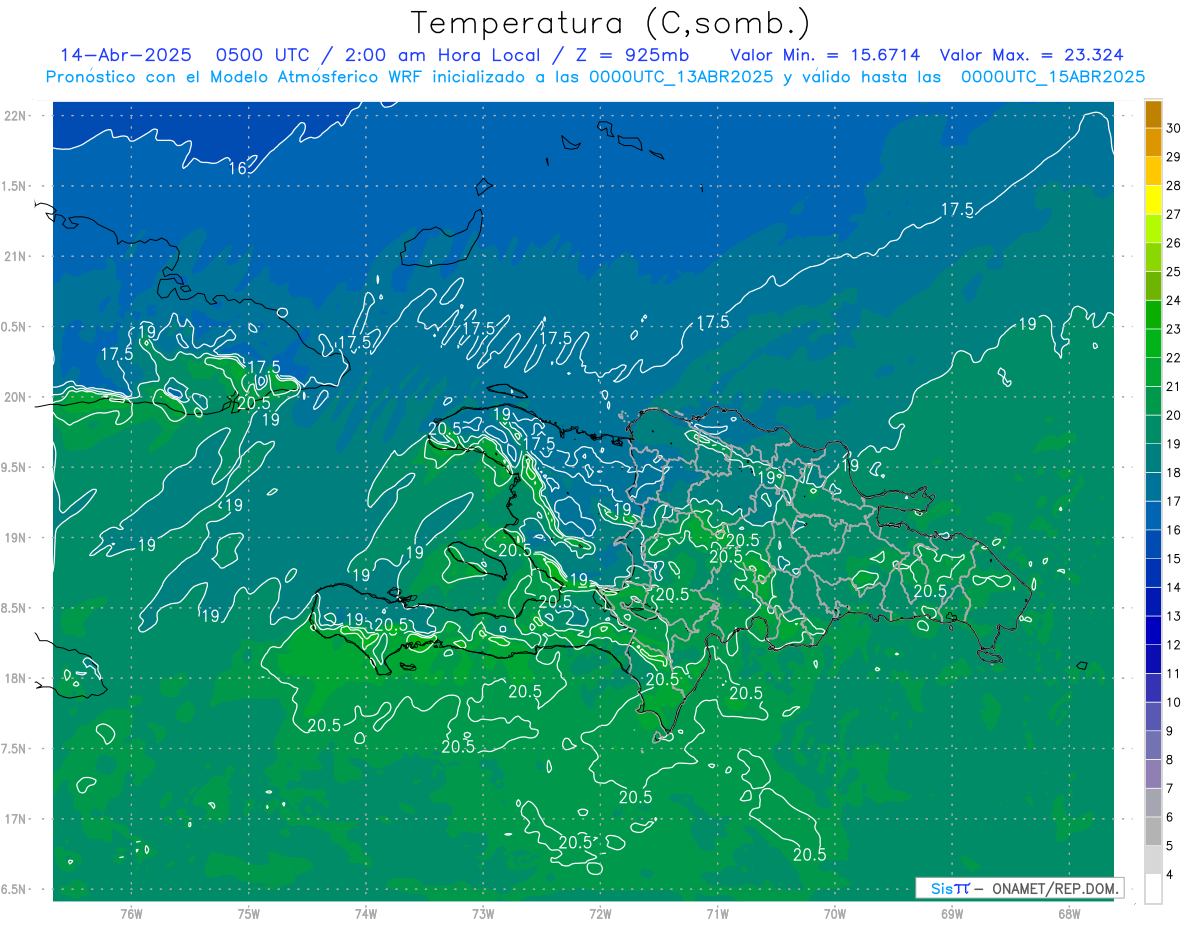Click the '70W' longitude axis label
Screen dimensions: 1200x927
coord(835,913)
